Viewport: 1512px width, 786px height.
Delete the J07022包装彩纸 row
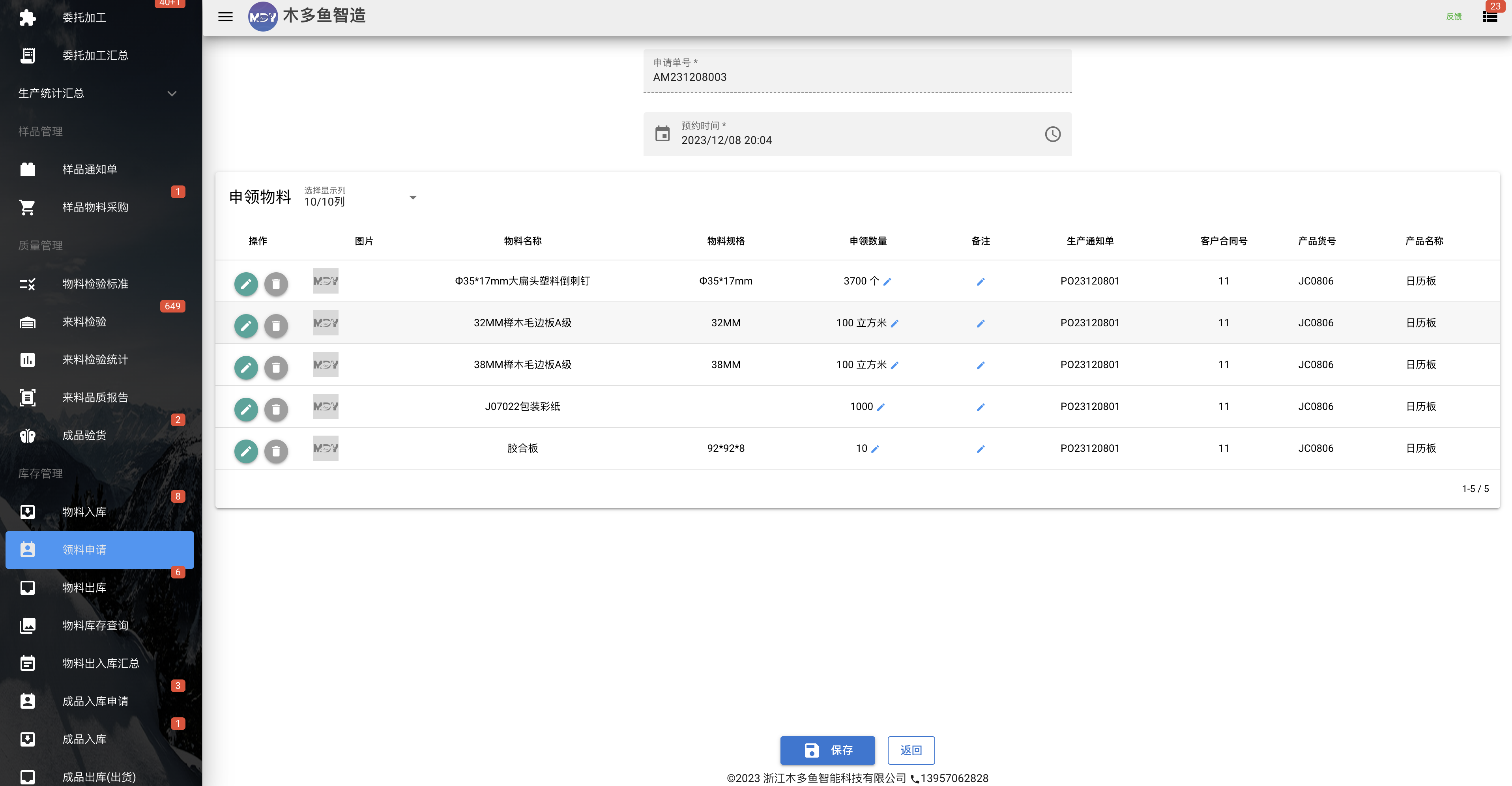coord(276,409)
